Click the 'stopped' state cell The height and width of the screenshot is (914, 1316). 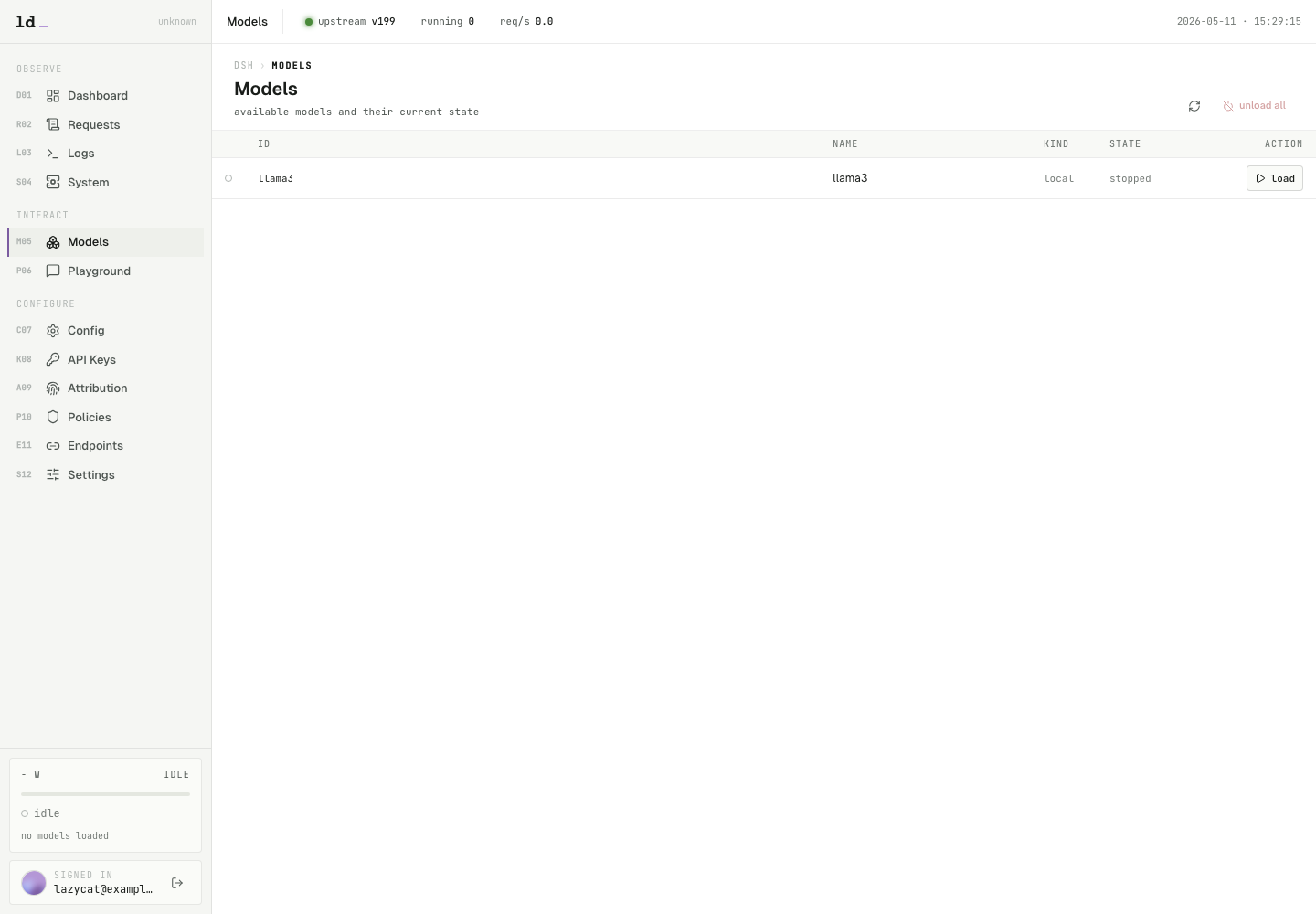1130,179
